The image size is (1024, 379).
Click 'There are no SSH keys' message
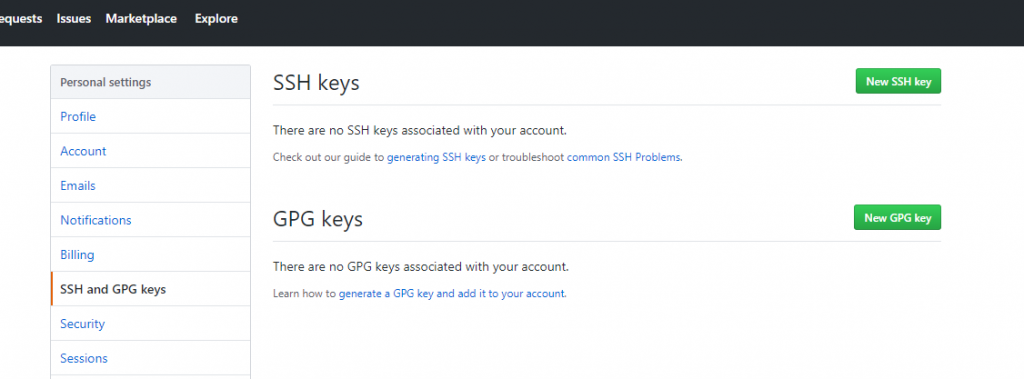click(420, 130)
